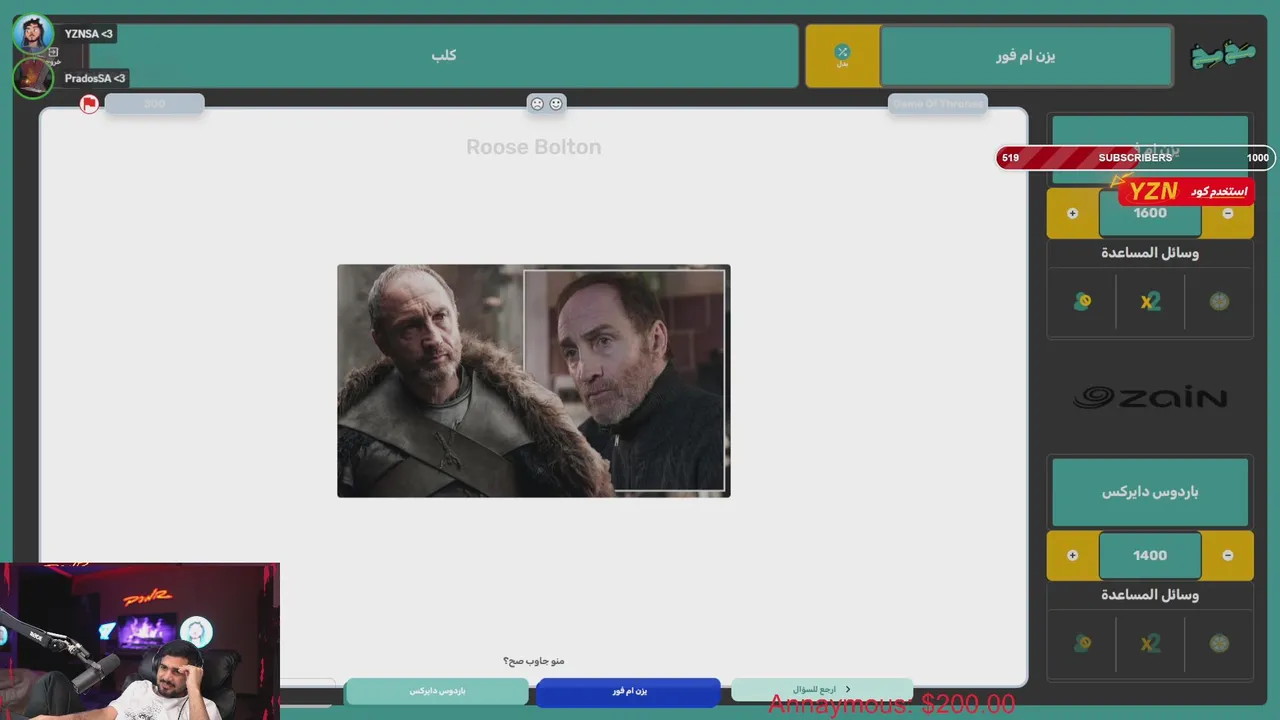Click the game logo at top right
The height and width of the screenshot is (720, 1280).
[1223, 54]
